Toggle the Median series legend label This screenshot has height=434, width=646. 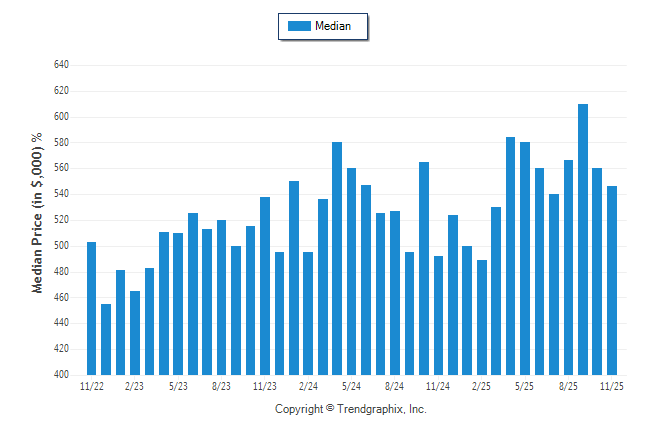pyautogui.click(x=332, y=26)
